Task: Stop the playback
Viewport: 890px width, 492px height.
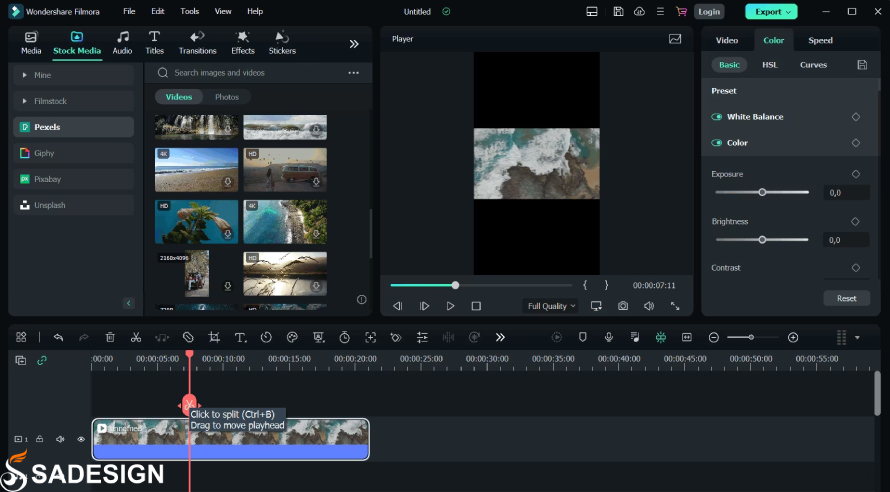Action: (x=476, y=306)
